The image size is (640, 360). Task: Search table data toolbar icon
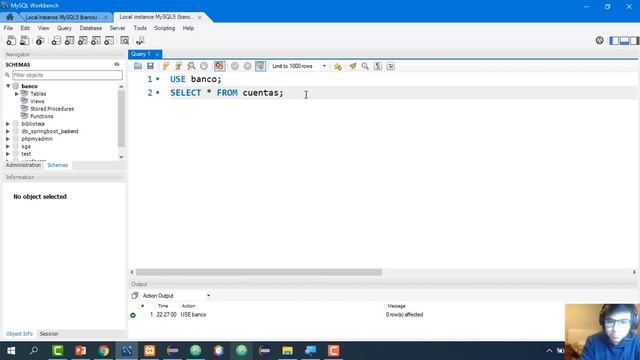click(124, 40)
